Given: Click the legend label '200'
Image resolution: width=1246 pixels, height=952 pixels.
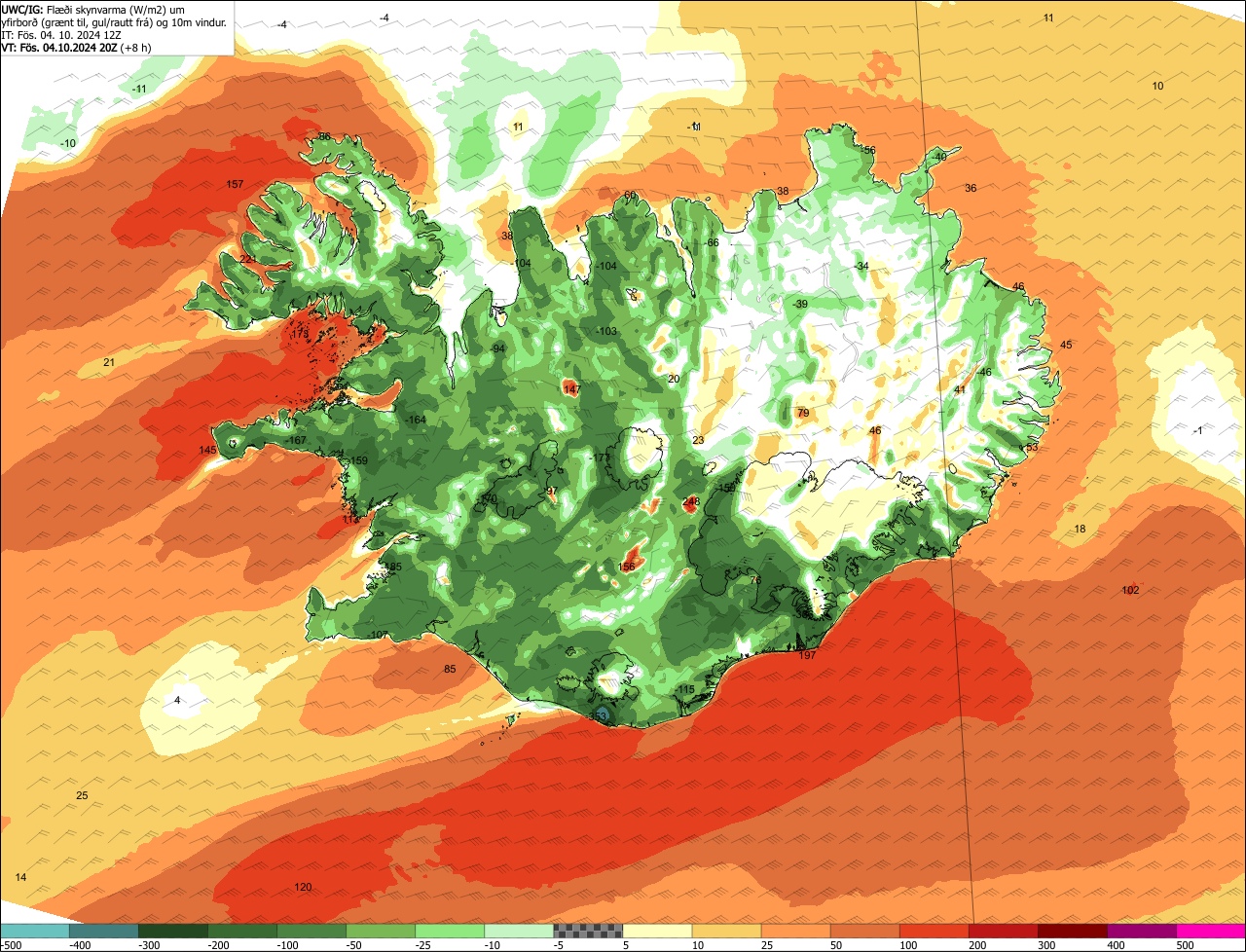Looking at the screenshot, I should 976,945.
